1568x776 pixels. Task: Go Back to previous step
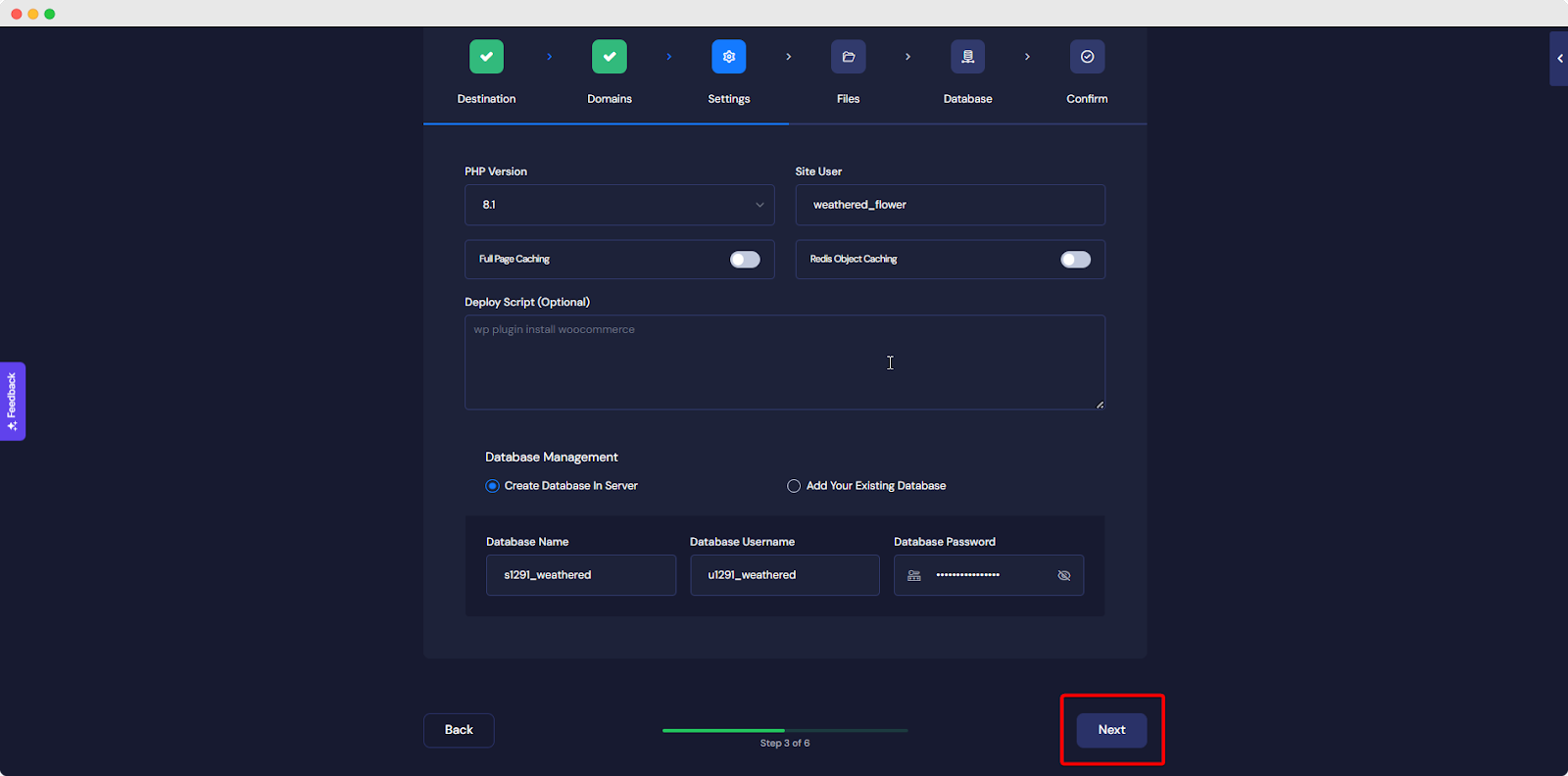click(459, 730)
